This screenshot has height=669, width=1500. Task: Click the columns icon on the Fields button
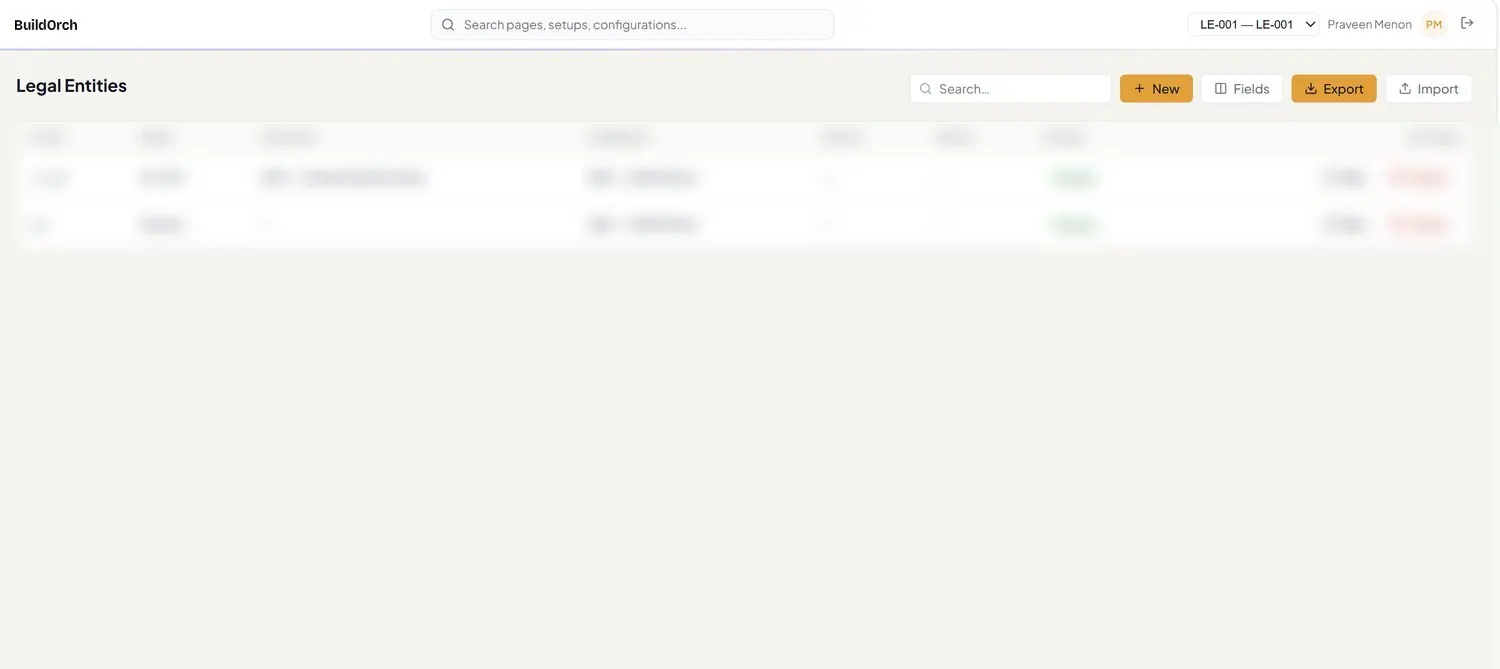click(1221, 88)
